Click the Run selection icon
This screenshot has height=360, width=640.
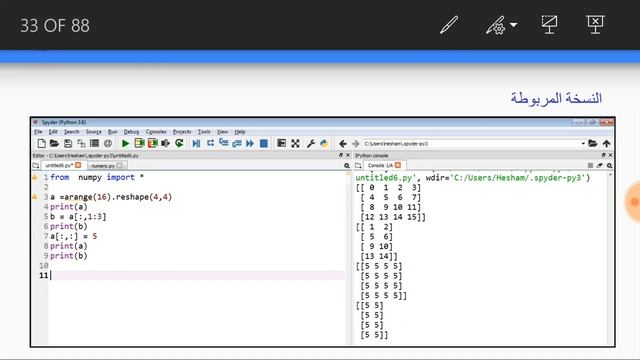click(165, 143)
